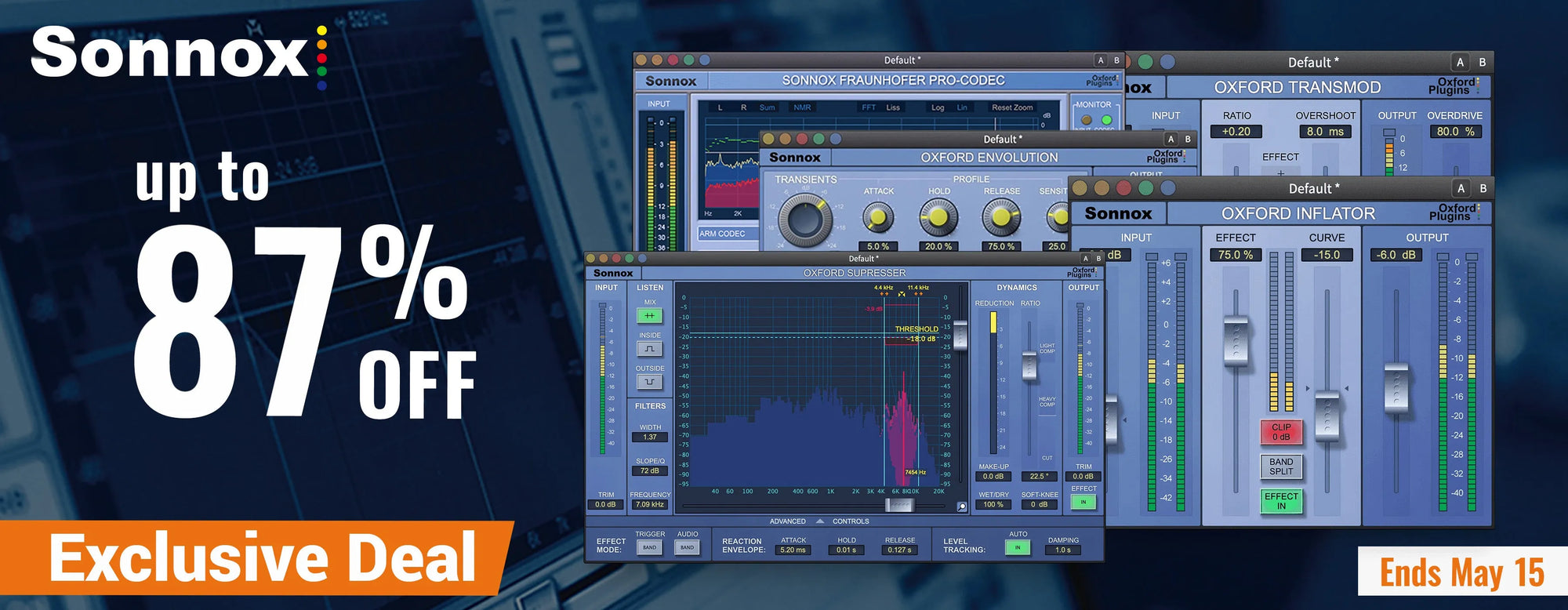Select the A preset button in Inflator
1568x610 pixels.
click(x=1461, y=188)
